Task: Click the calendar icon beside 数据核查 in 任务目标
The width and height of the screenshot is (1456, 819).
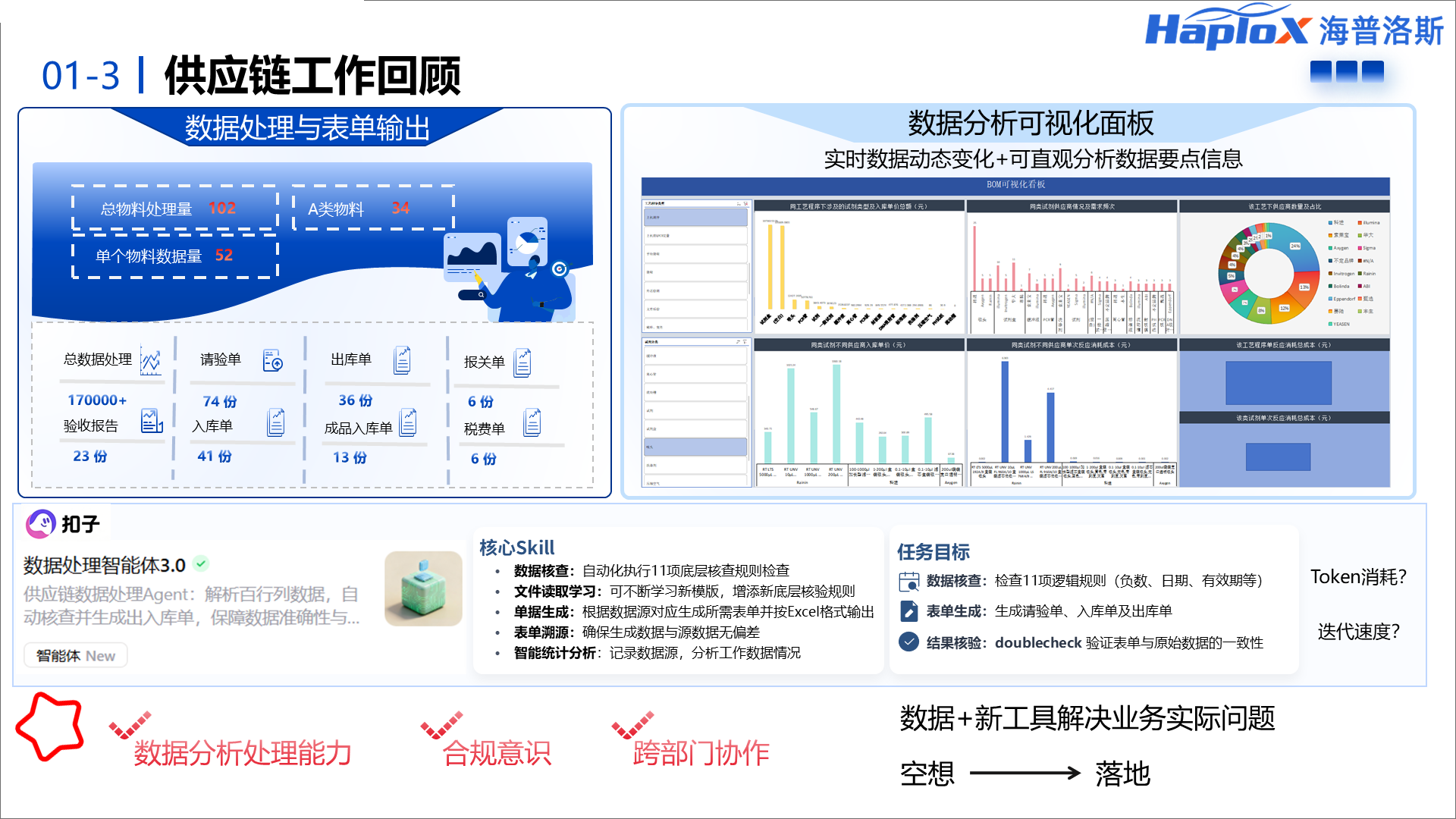Action: click(908, 582)
